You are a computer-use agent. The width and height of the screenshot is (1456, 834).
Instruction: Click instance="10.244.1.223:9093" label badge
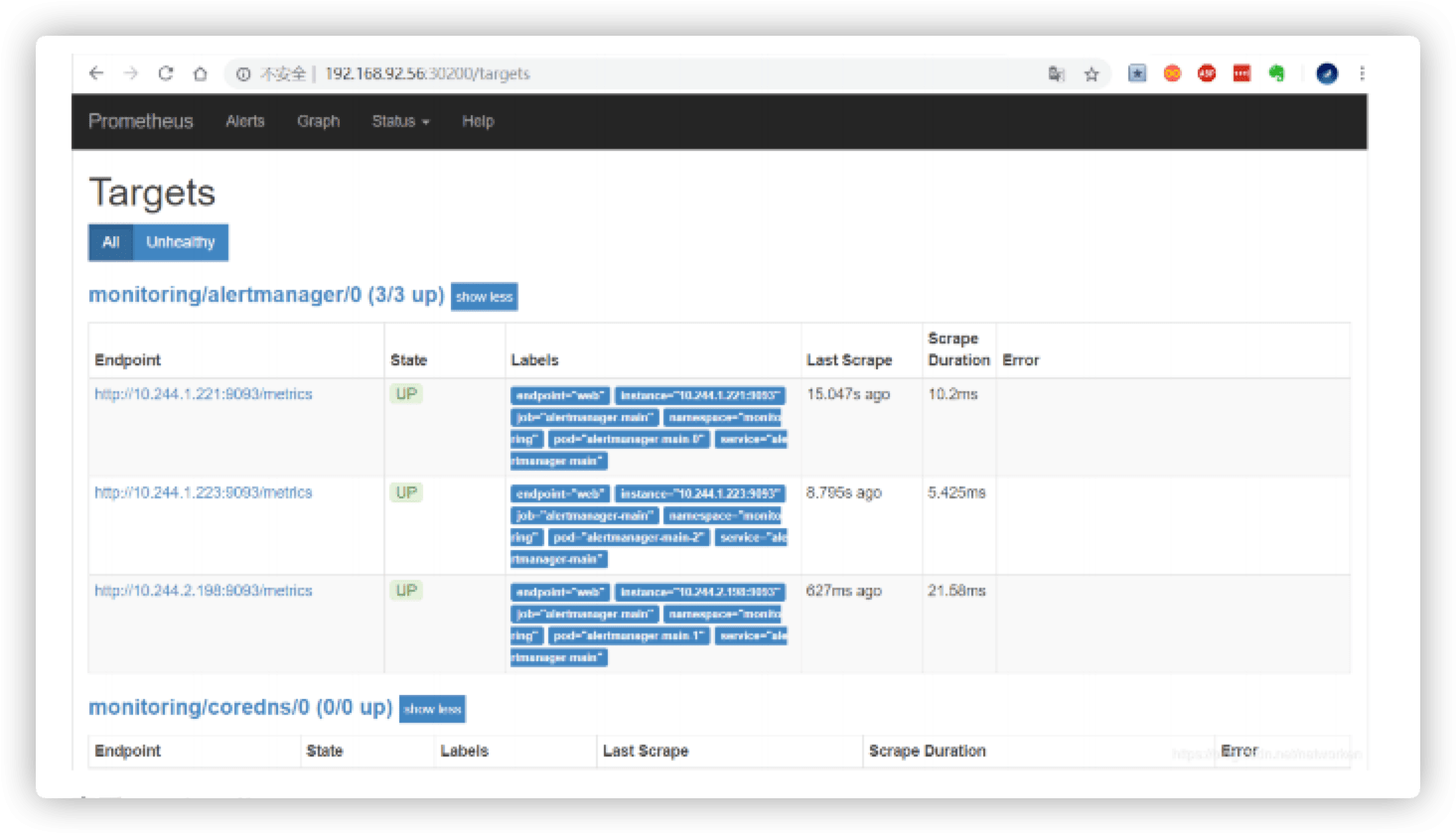pos(699,493)
